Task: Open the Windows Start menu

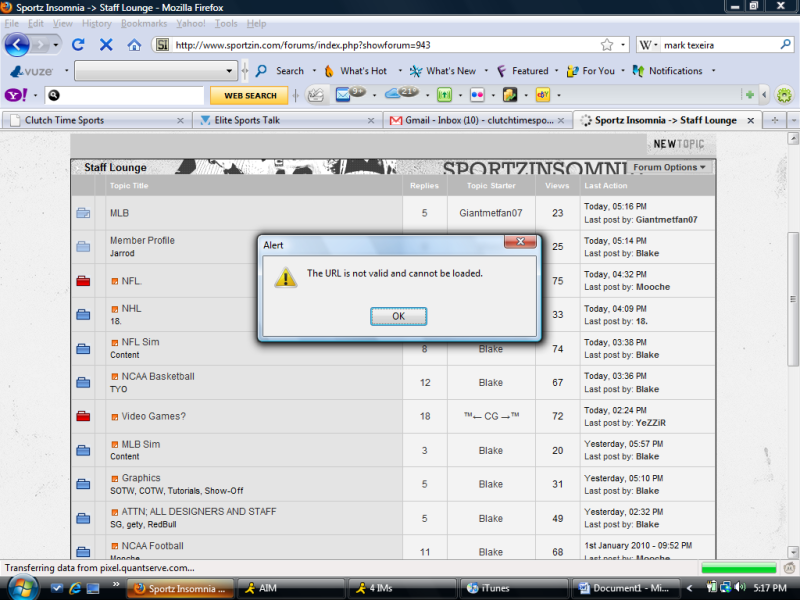Action: 22,588
